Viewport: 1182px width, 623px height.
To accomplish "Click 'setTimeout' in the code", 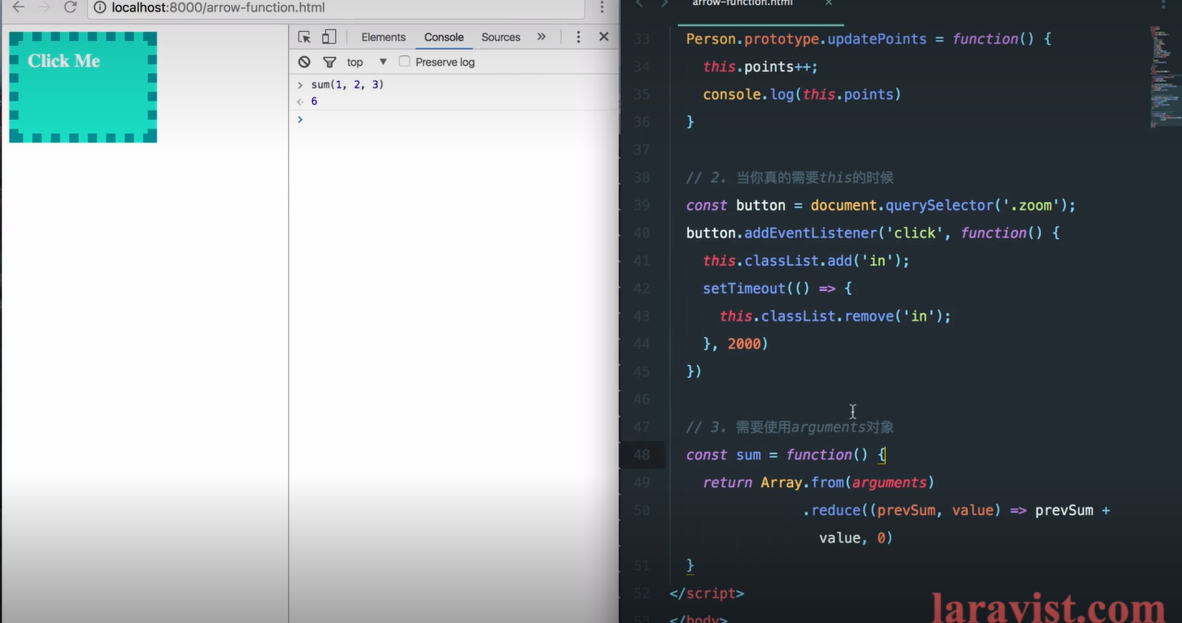I will (744, 288).
